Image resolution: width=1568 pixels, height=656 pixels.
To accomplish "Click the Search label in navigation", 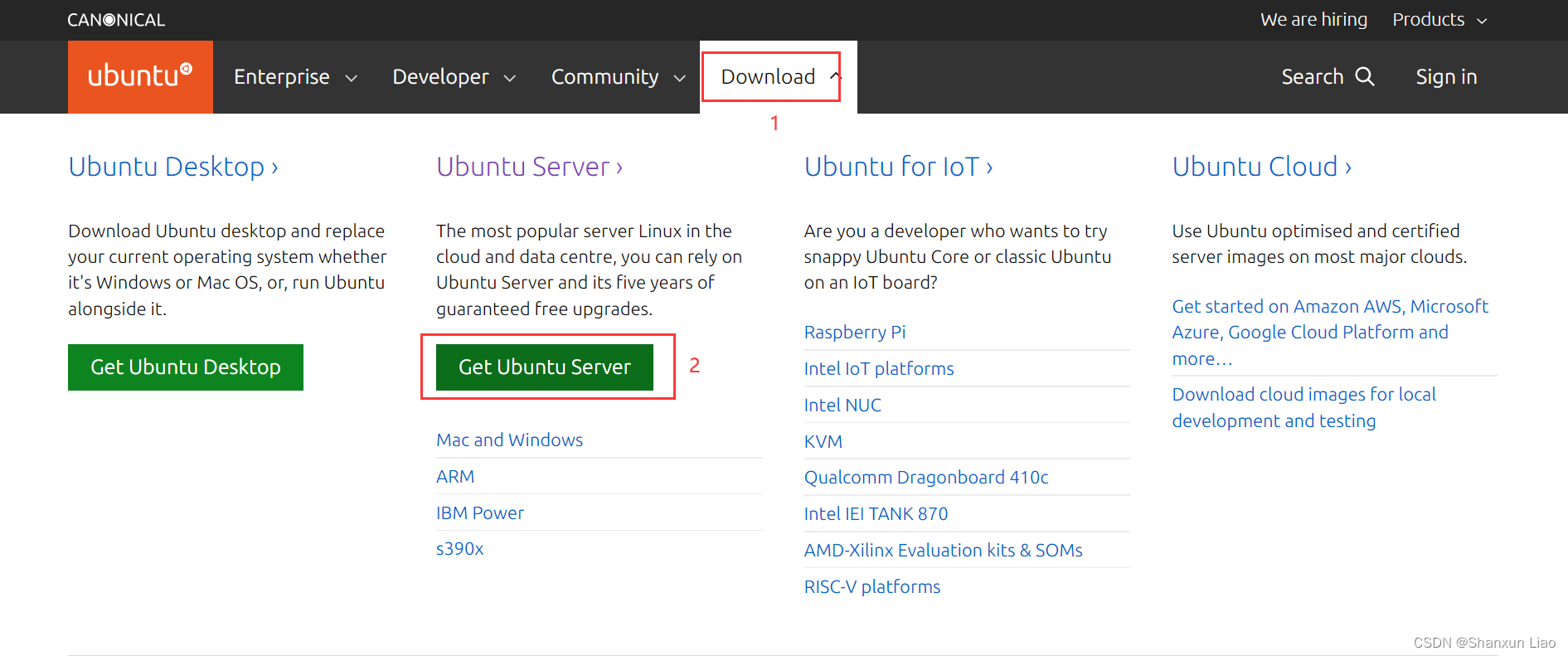I will tap(1312, 77).
